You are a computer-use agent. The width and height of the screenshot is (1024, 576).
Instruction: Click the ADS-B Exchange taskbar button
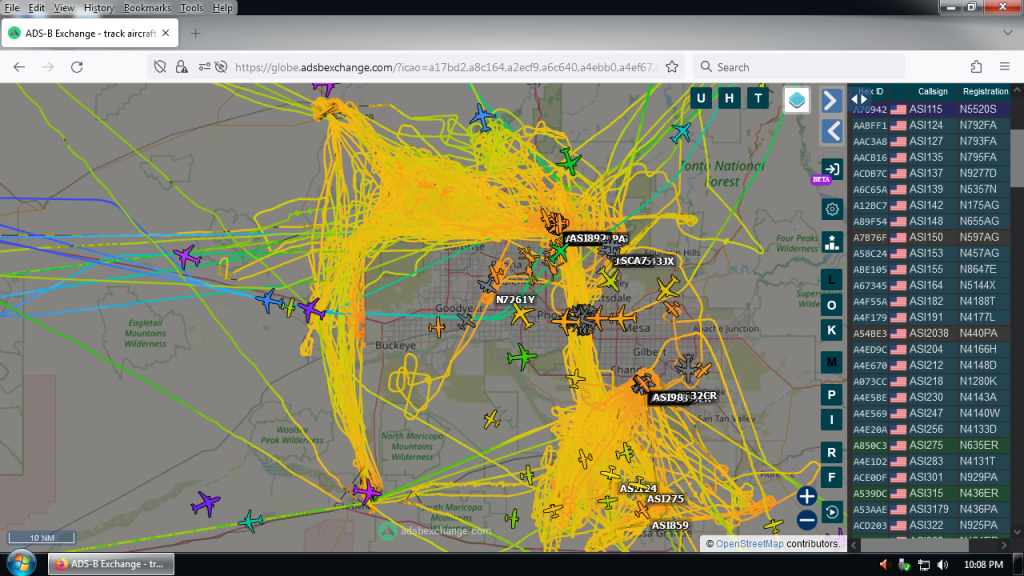(111, 564)
